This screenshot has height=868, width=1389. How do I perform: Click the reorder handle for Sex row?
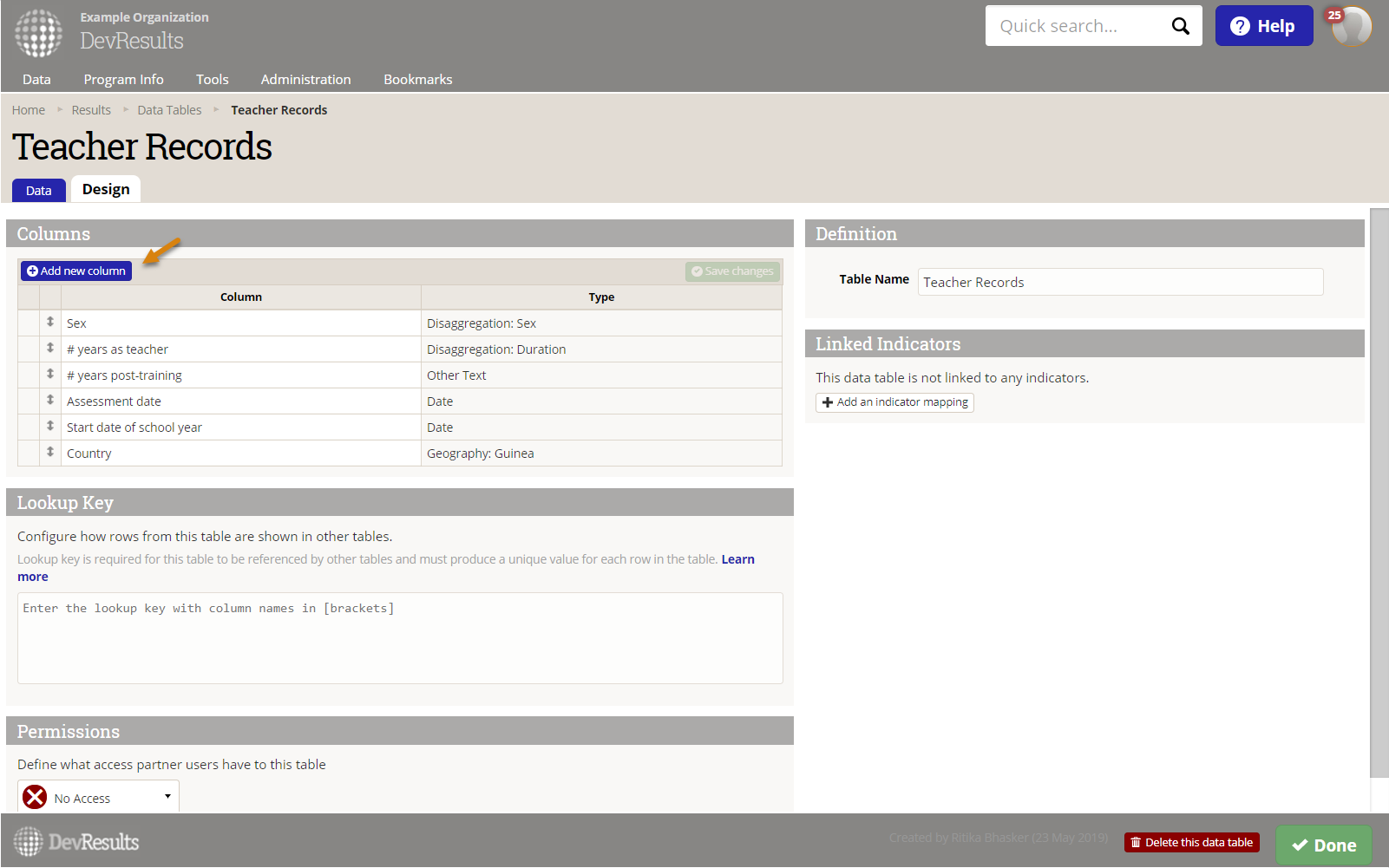tap(50, 323)
